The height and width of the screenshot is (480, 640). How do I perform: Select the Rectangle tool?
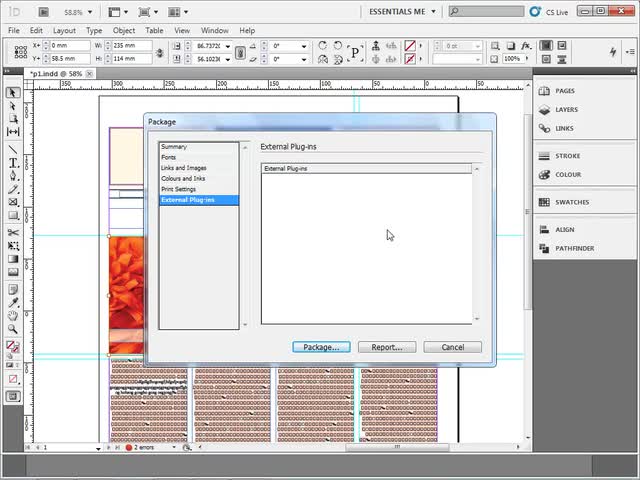[x=13, y=215]
